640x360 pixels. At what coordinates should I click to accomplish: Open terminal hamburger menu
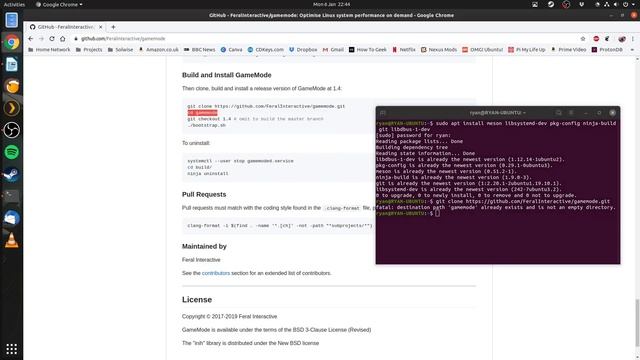point(571,113)
